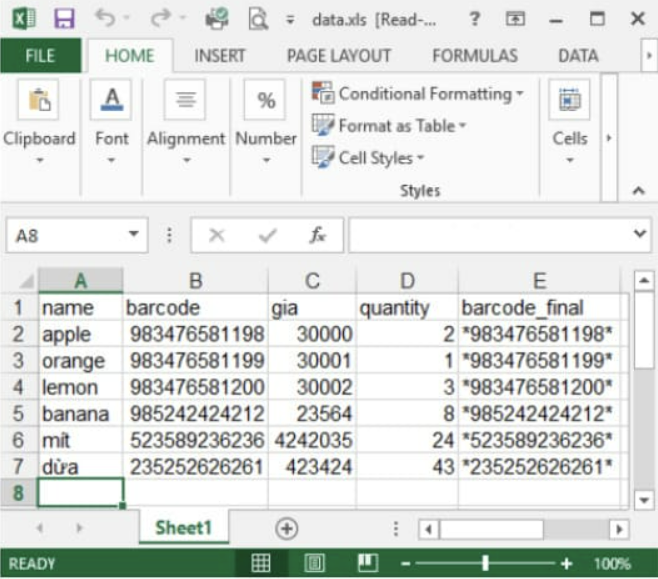The height and width of the screenshot is (579, 658).
Task: Open the Alignment group icon
Action: click(x=186, y=100)
